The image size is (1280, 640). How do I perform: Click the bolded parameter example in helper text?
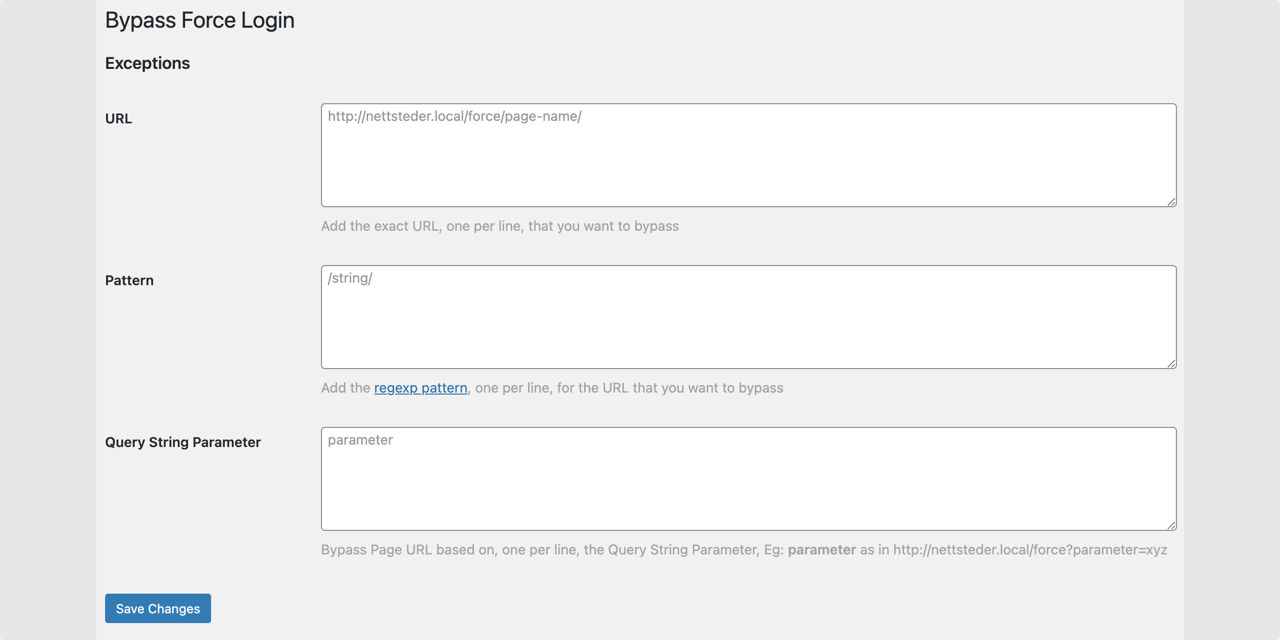(822, 549)
